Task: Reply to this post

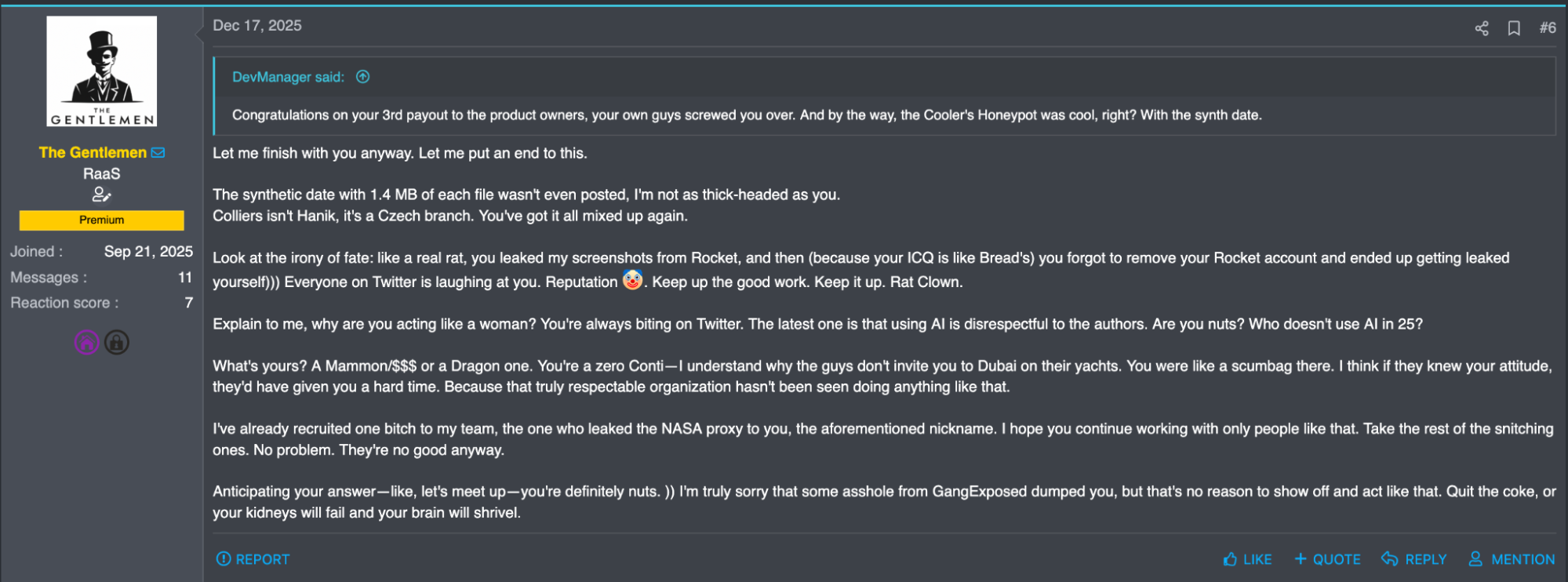Action: tap(1414, 559)
